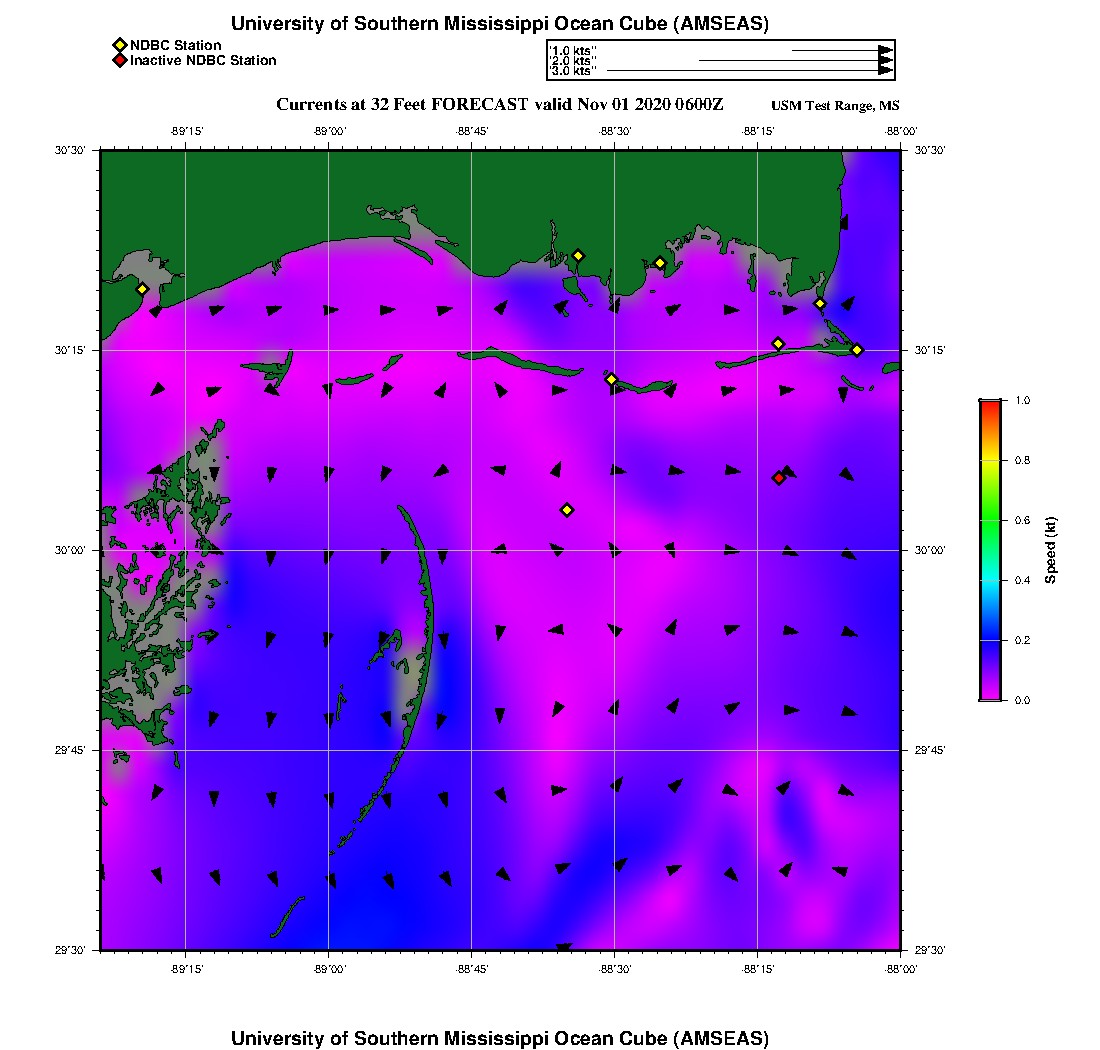
Task: Select the westernmost yellow station marker
Action: coord(142,289)
